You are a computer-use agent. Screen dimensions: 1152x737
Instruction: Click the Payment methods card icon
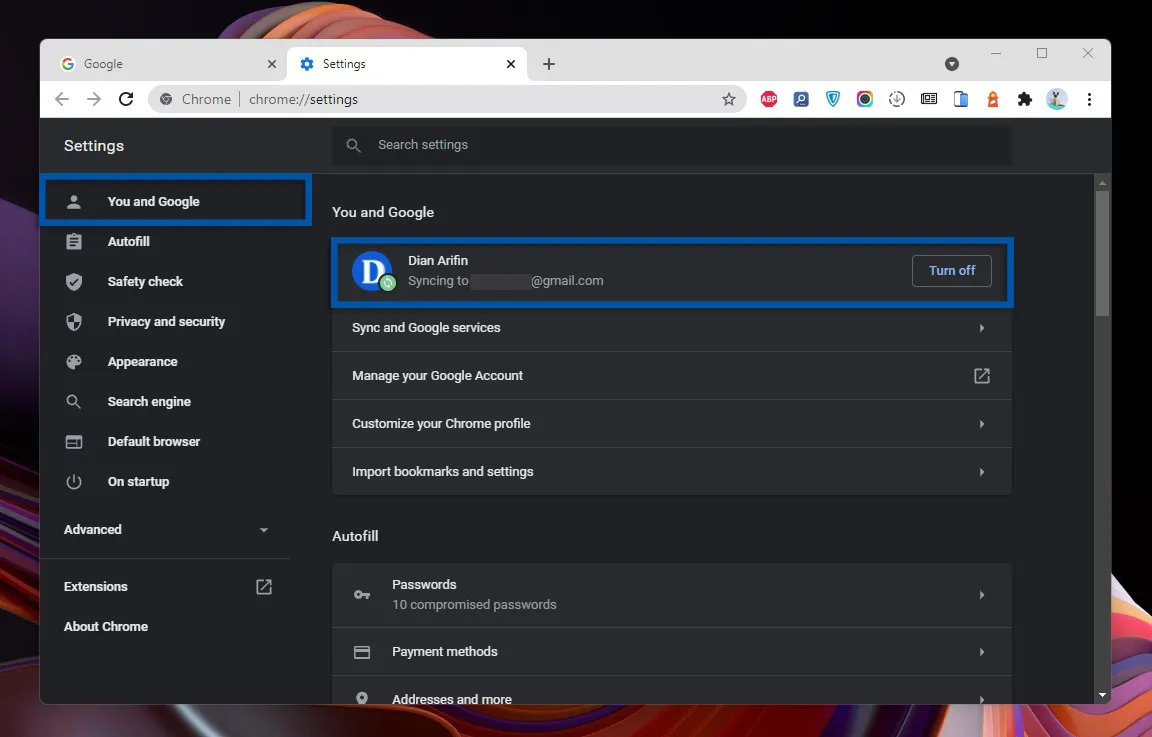[x=361, y=652]
